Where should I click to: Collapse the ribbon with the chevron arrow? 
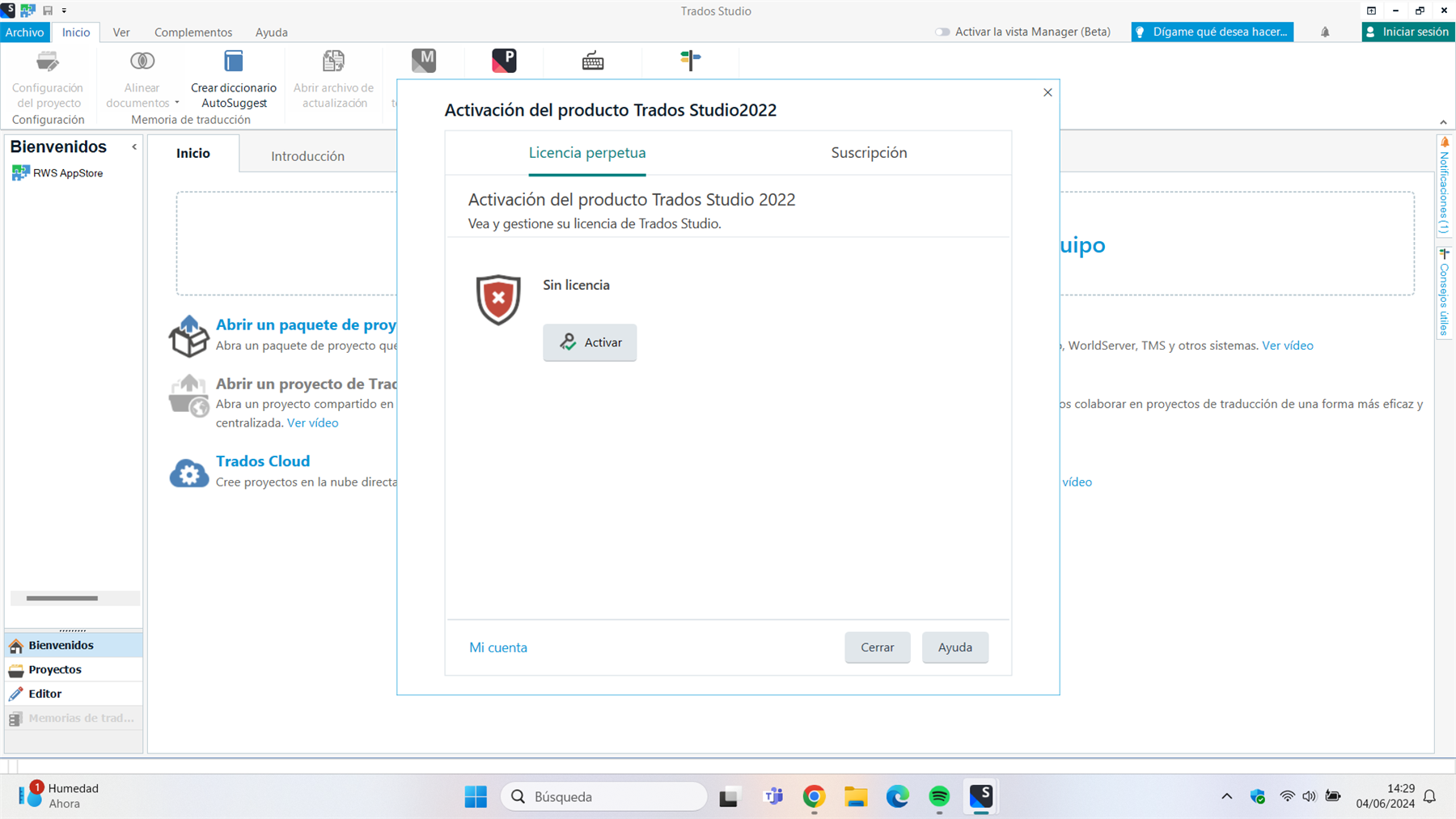(x=1443, y=122)
